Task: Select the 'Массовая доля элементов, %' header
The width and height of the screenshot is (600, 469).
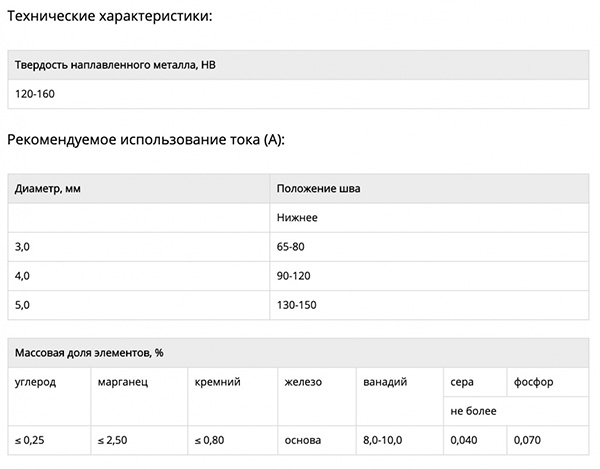Action: (x=298, y=353)
